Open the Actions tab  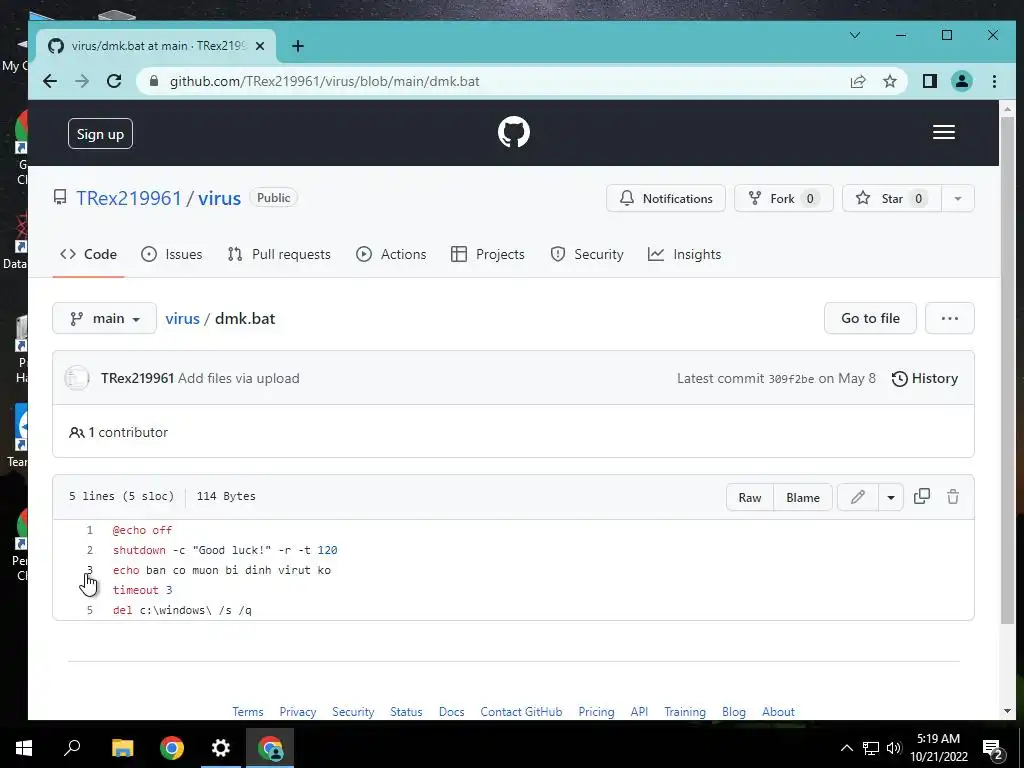click(x=391, y=254)
